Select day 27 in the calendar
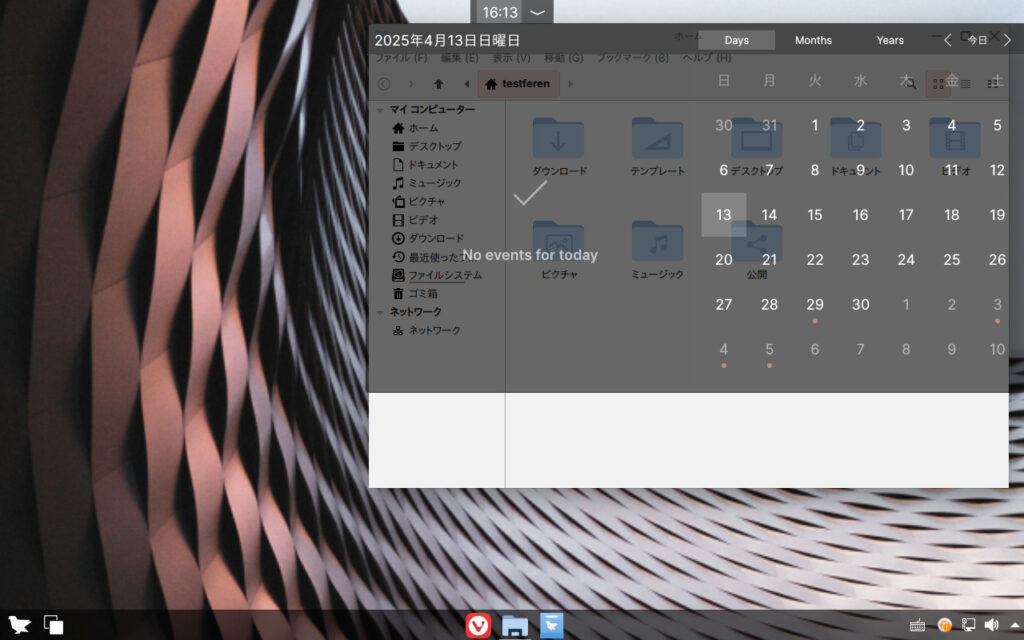 pos(724,305)
